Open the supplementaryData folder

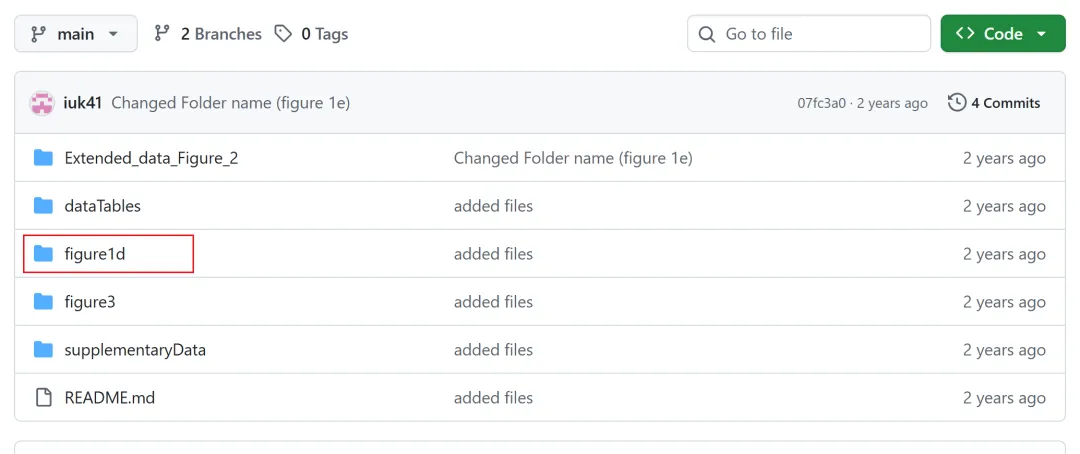135,350
